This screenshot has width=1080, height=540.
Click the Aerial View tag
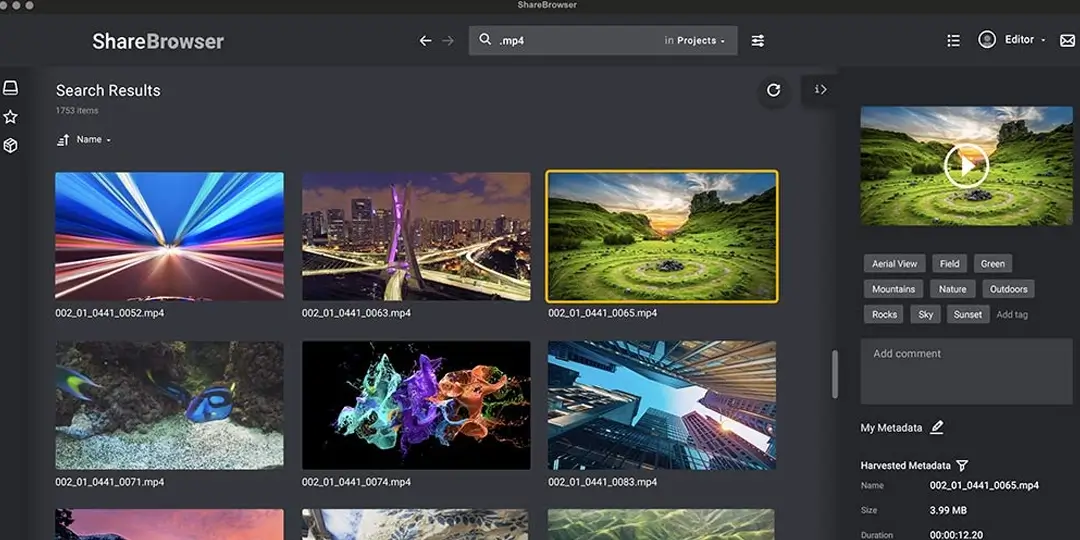[895, 264]
